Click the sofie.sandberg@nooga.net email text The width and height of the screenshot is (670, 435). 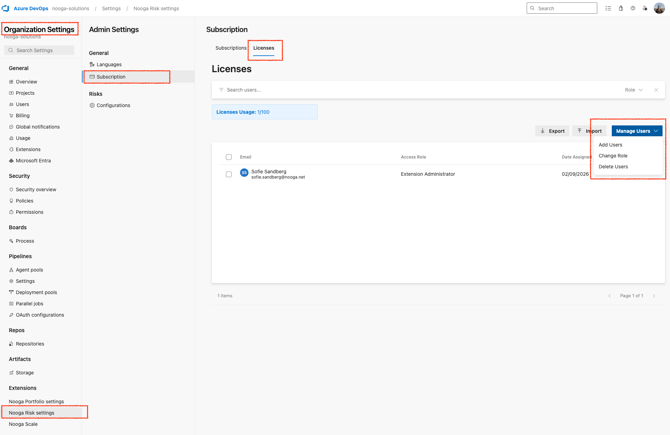(278, 177)
